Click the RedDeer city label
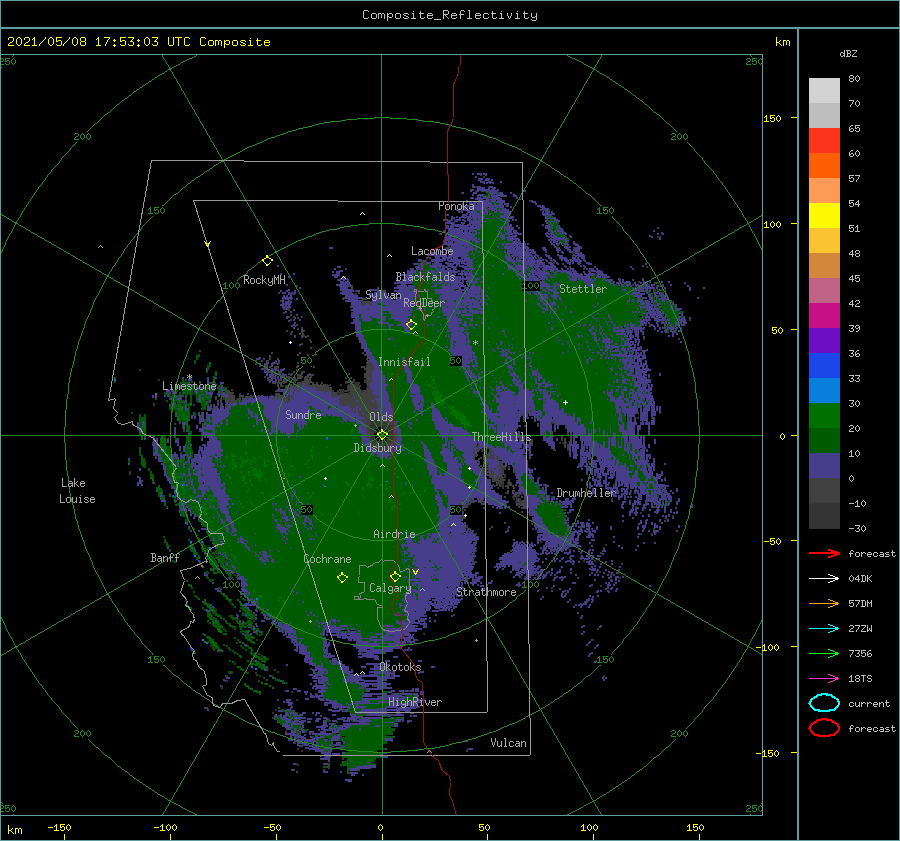Screen dimensions: 900x841 (424, 303)
